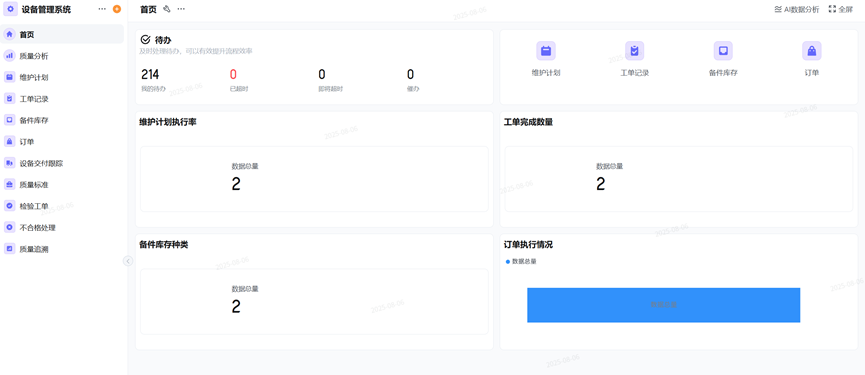
Task: Click the blue bar in 订单执行情况 chart
Action: click(x=664, y=305)
